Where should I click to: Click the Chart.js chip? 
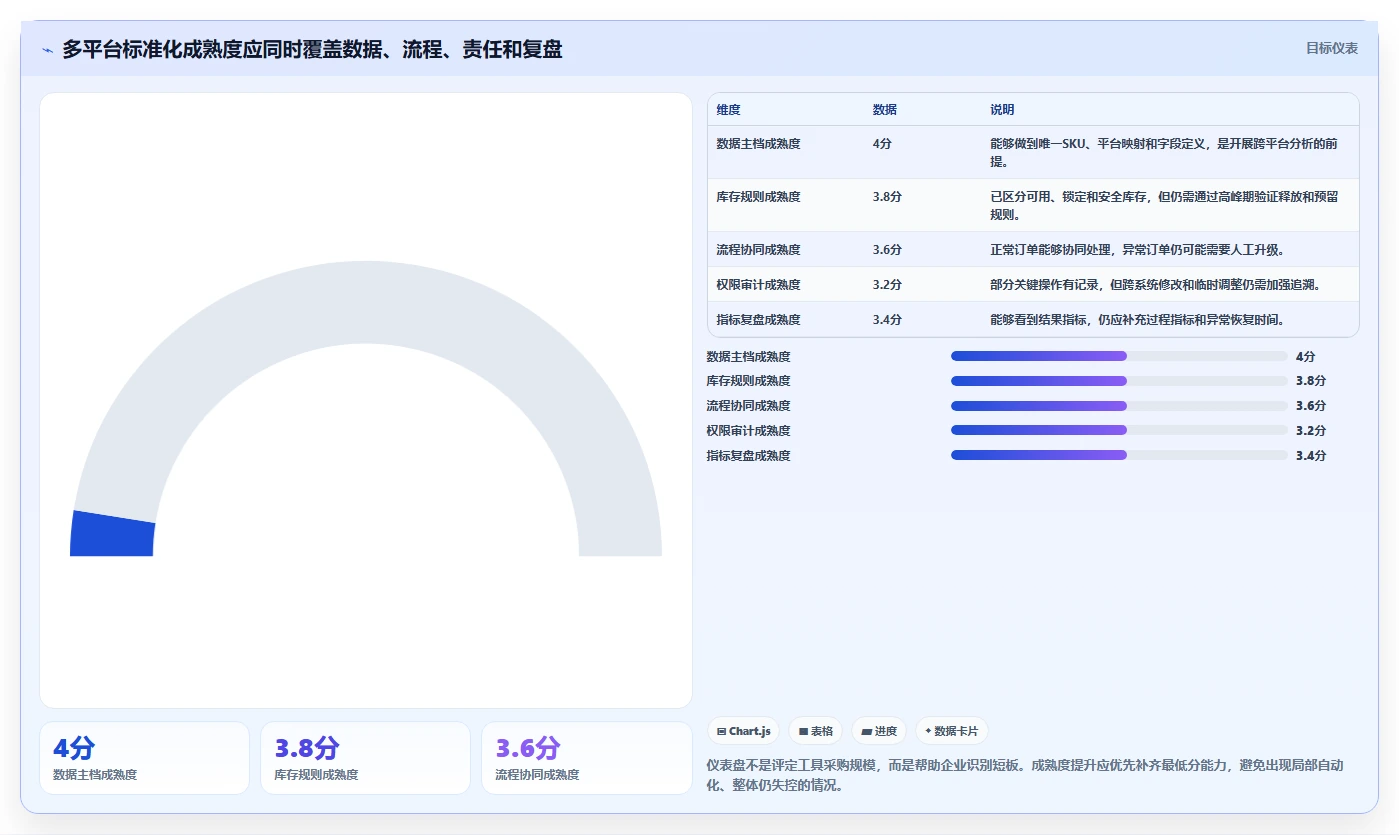(743, 731)
